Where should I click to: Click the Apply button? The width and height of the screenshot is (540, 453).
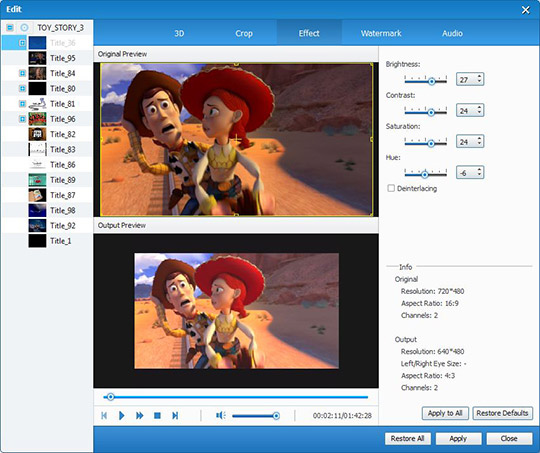[458, 439]
